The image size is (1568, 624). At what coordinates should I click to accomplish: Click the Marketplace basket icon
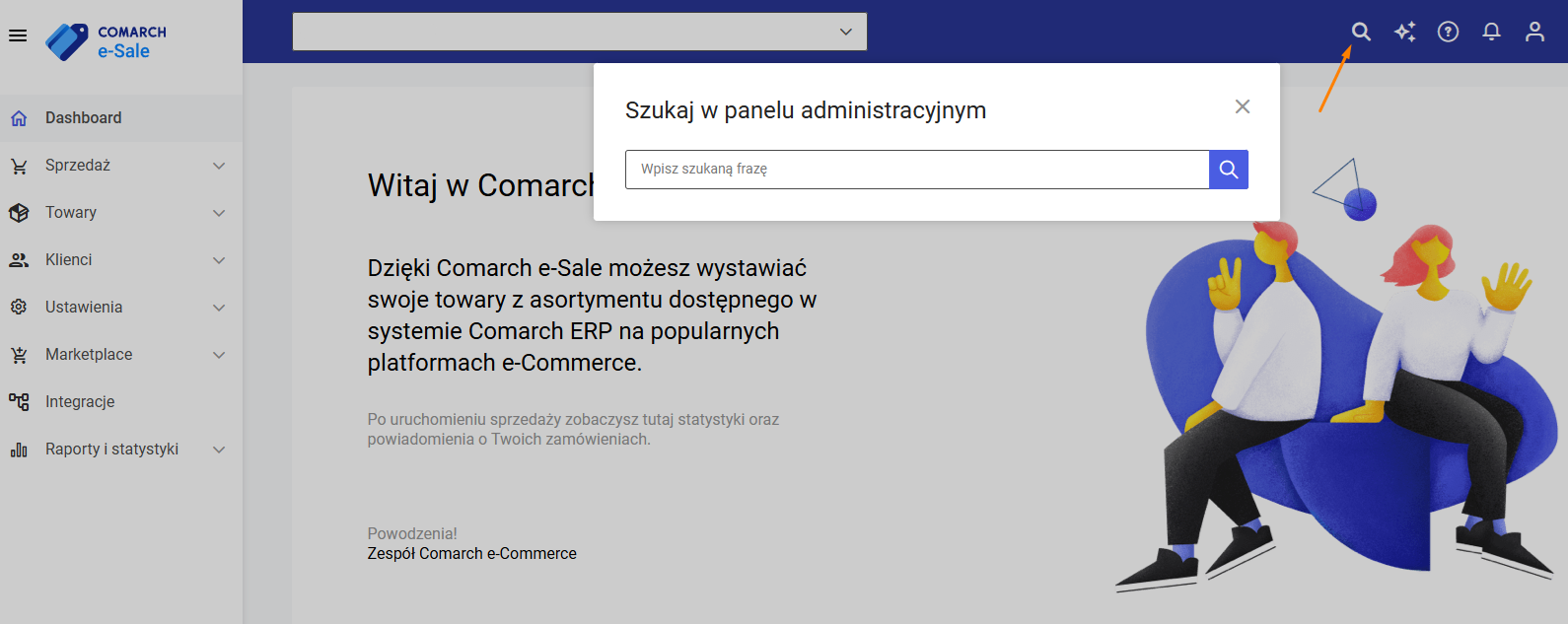pyautogui.click(x=19, y=355)
